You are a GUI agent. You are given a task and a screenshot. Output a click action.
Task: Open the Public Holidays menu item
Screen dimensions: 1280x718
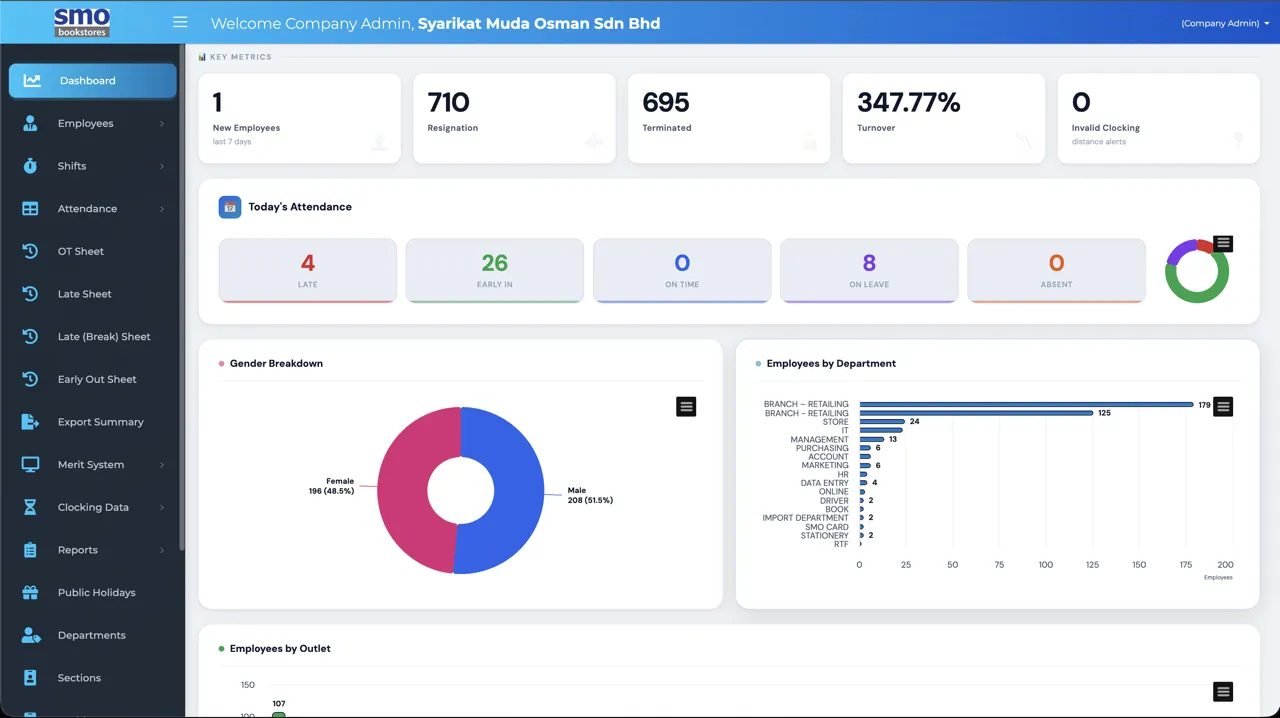pos(93,593)
